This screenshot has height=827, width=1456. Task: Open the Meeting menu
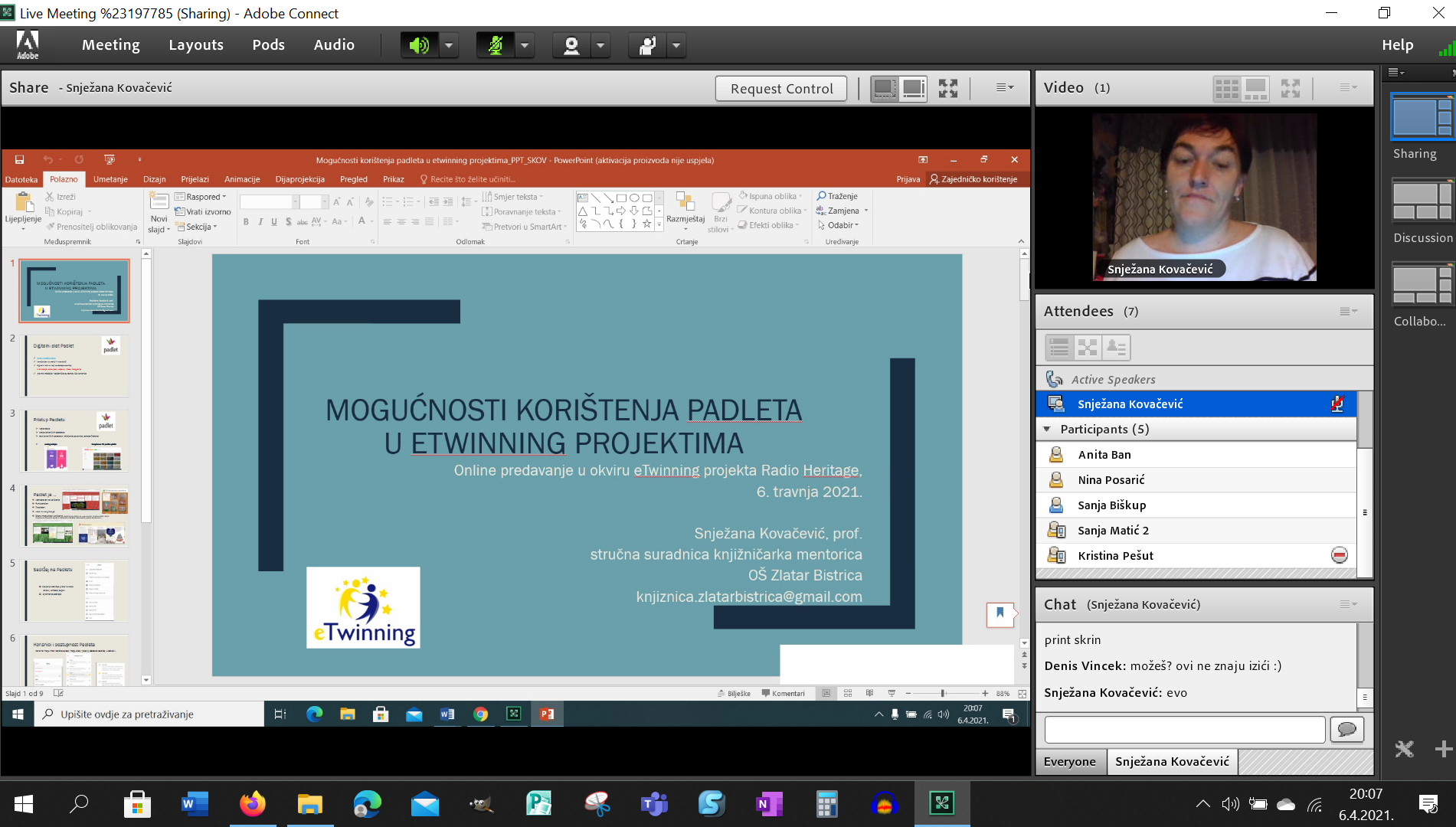111,45
